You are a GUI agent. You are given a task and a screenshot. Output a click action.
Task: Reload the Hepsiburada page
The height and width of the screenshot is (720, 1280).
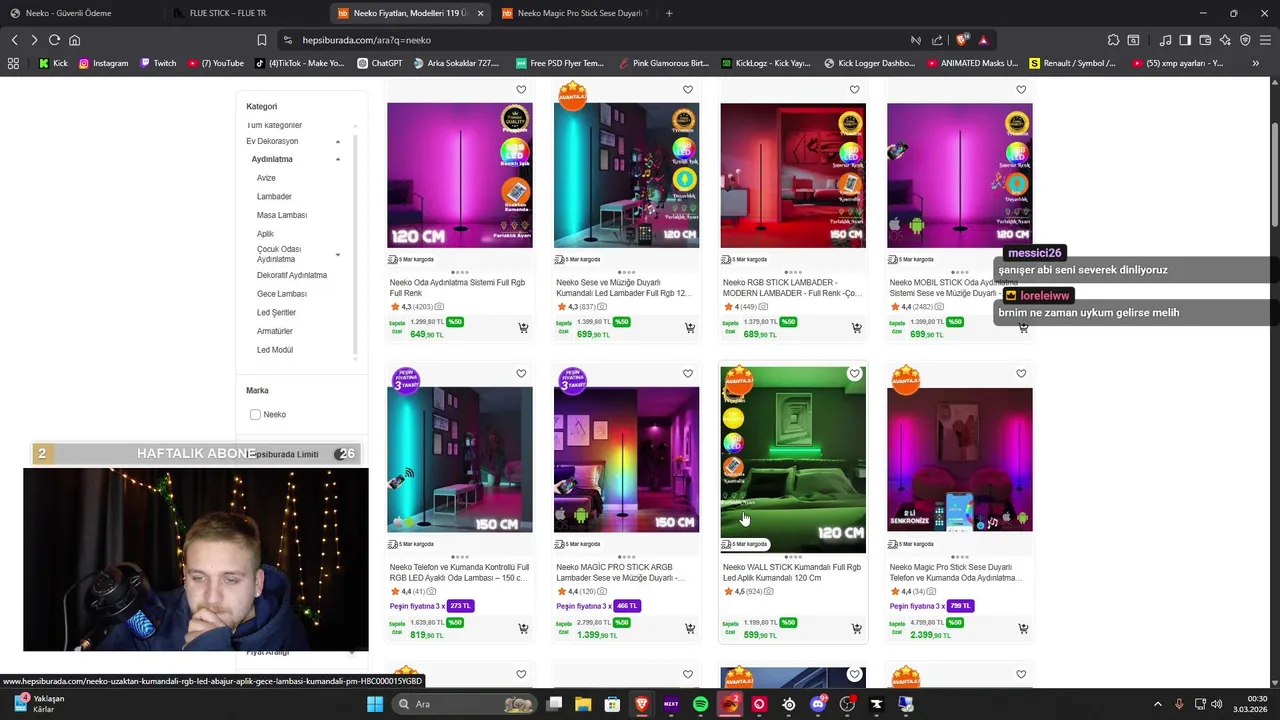54,40
